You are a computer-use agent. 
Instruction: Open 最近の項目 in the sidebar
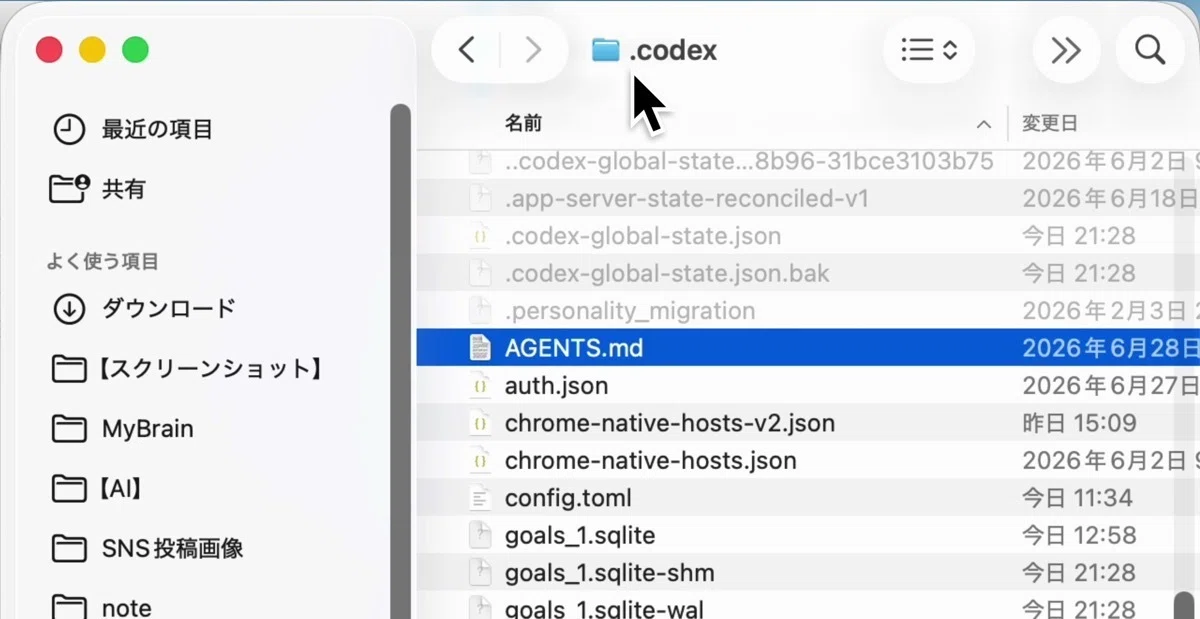[157, 129]
